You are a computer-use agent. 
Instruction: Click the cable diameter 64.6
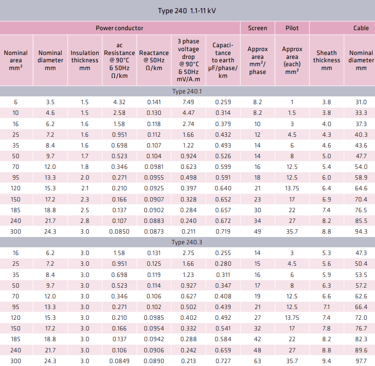[x=361, y=188]
